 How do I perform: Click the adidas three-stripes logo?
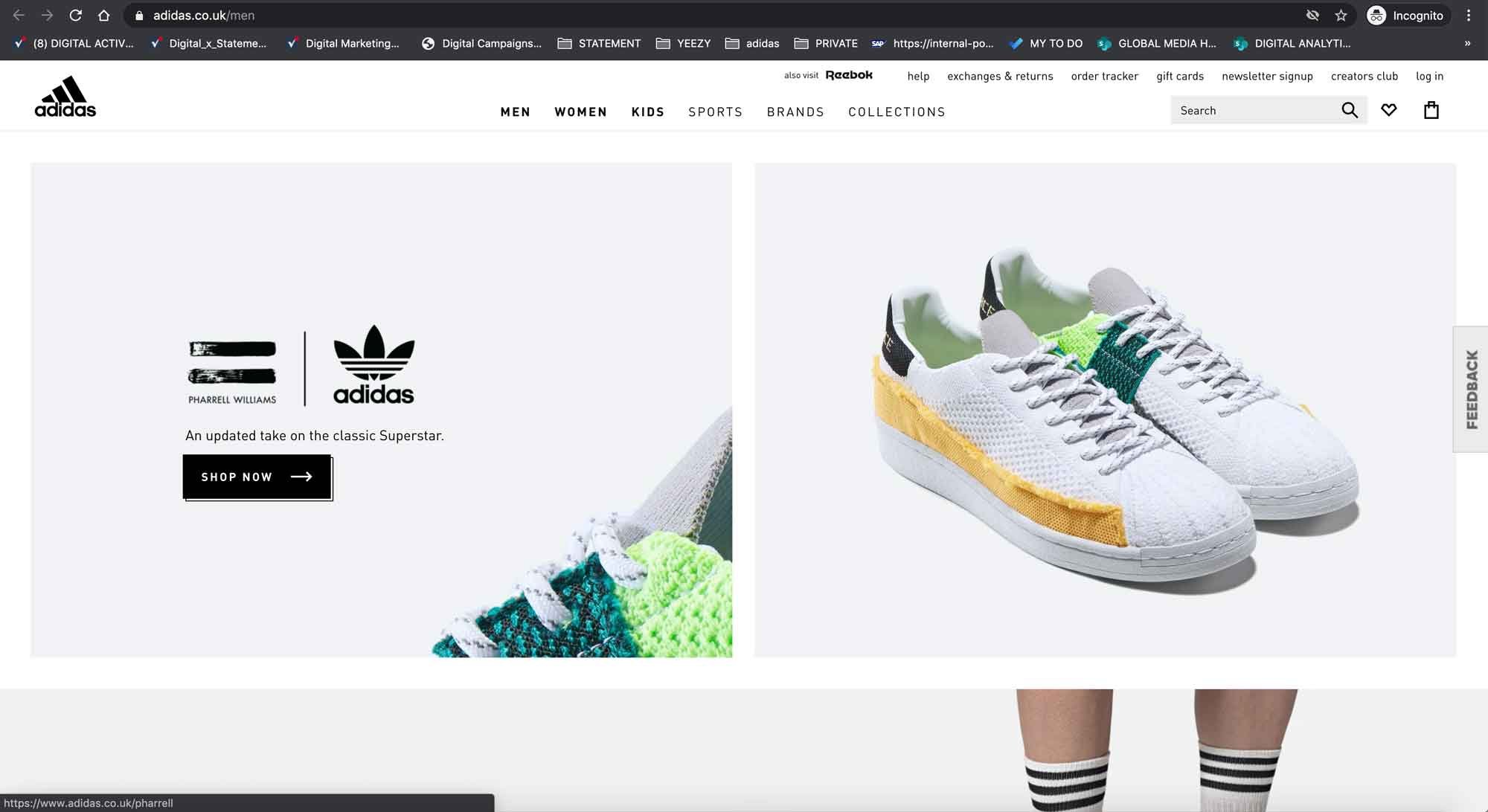[x=65, y=97]
